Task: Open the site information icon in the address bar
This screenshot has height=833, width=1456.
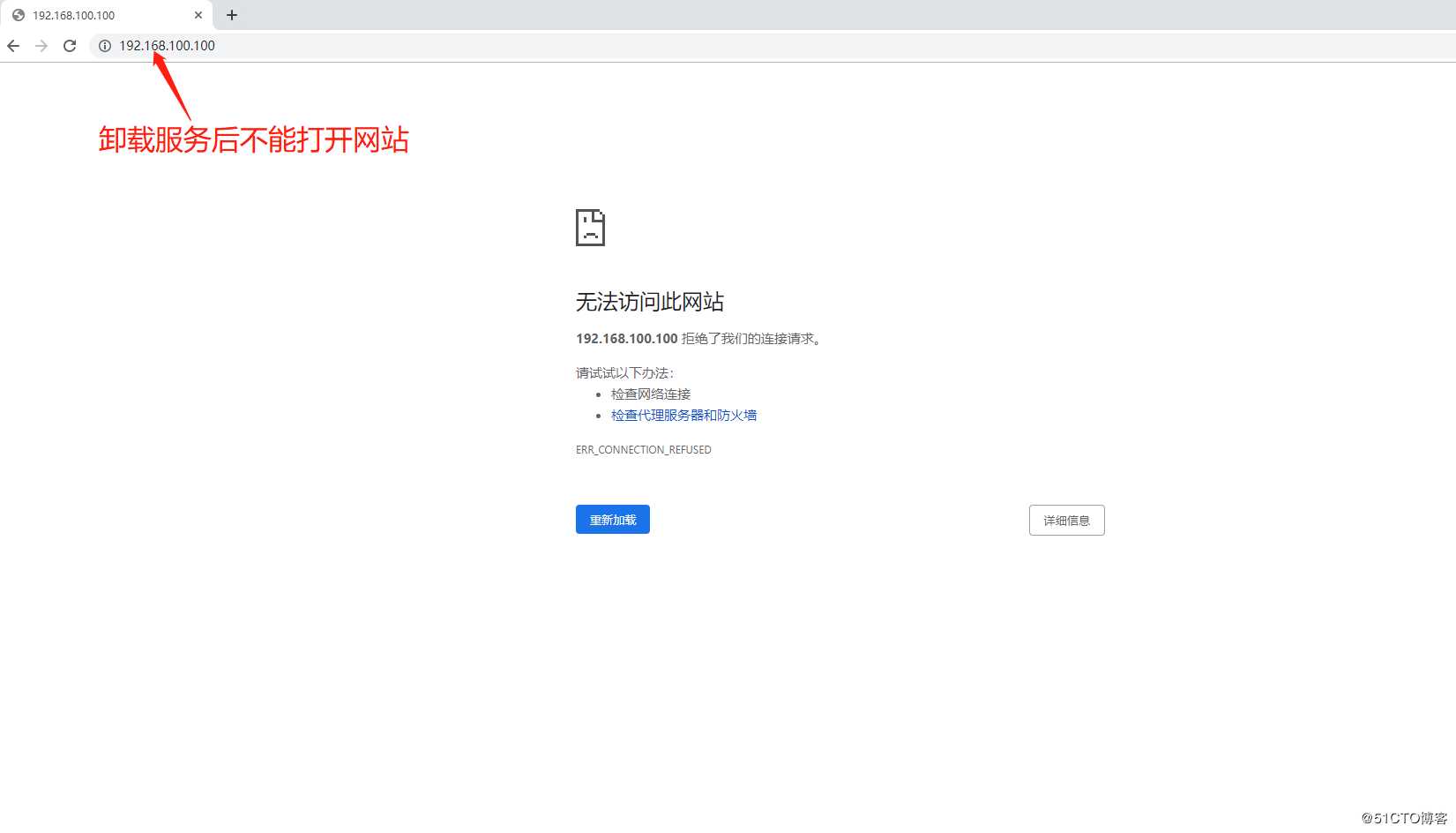Action: coord(105,46)
